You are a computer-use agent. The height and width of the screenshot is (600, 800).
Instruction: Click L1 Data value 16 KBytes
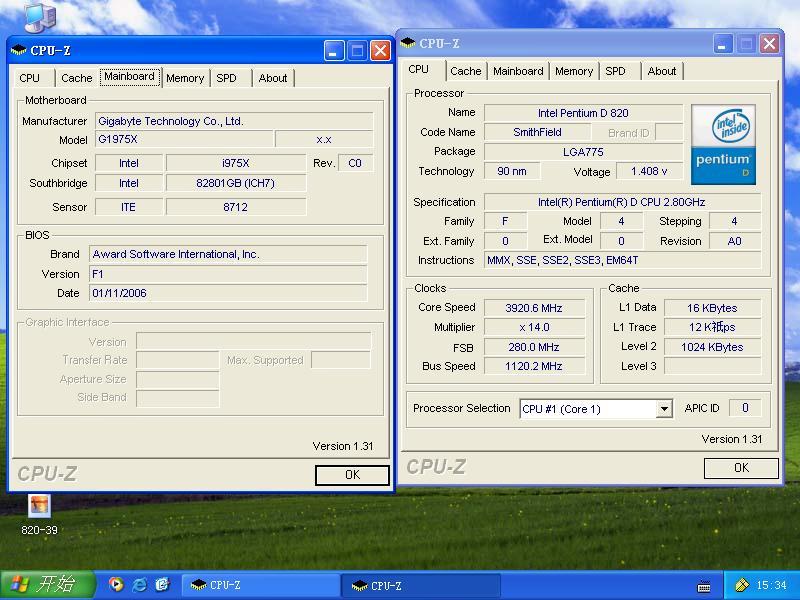coord(712,308)
